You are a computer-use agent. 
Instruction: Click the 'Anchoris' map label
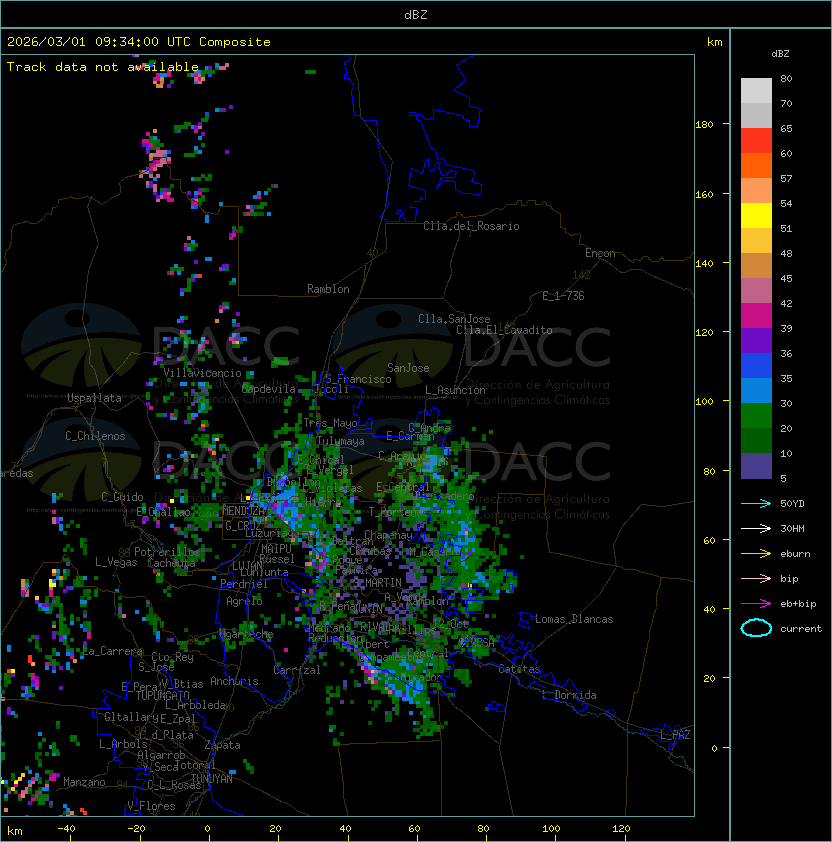234,681
